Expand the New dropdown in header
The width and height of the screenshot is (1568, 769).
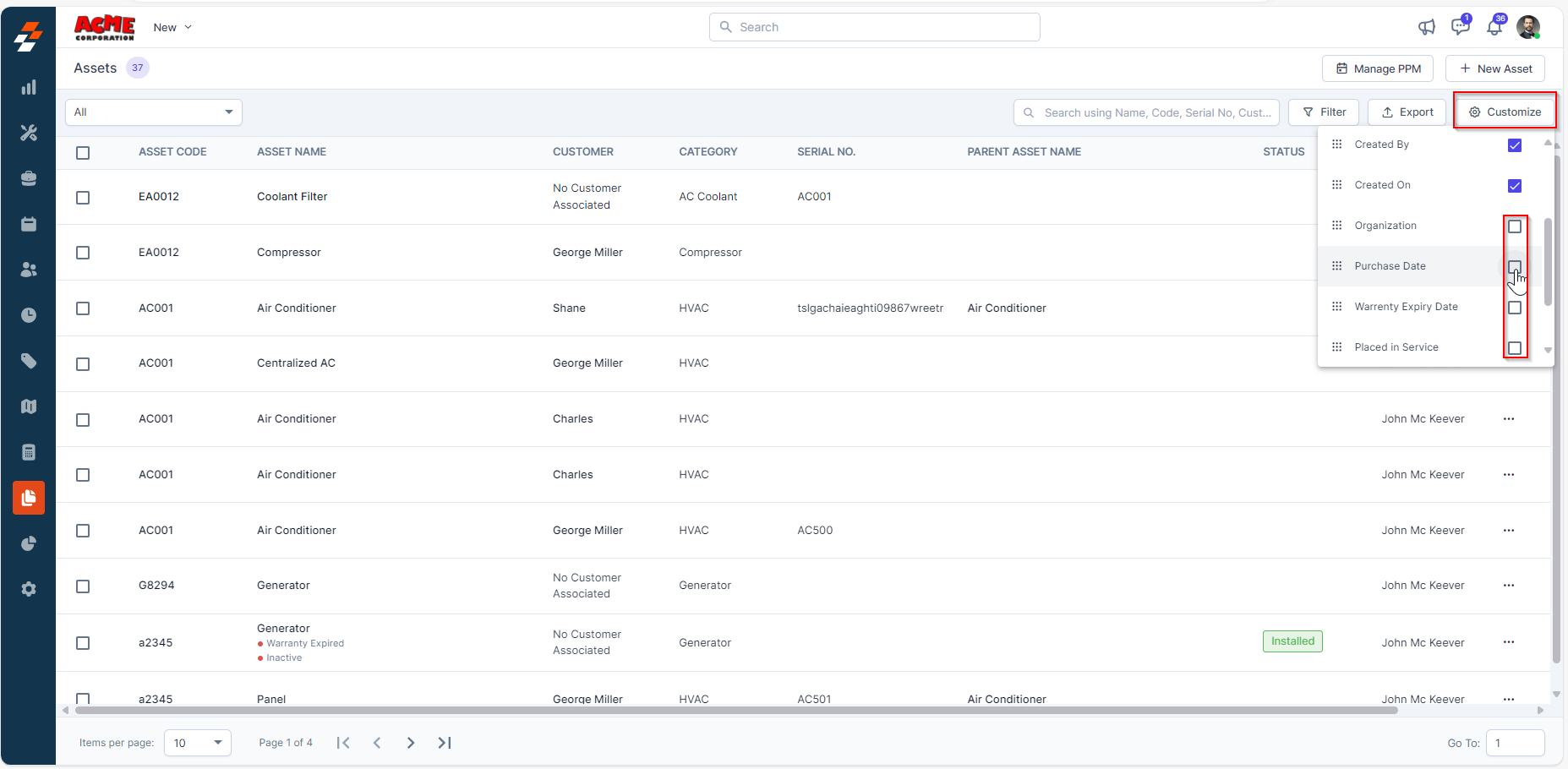[x=172, y=28]
